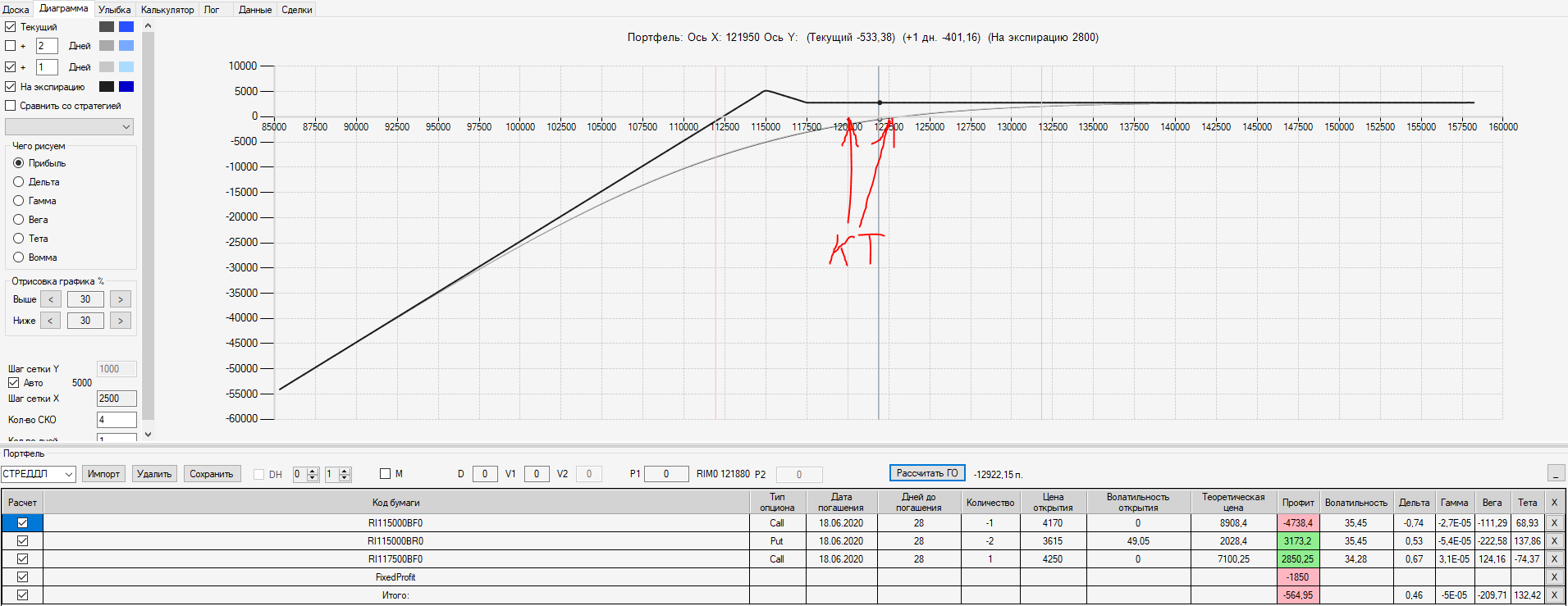Click the P1 input field
Viewport: 1568px width, 606px height.
[666, 474]
